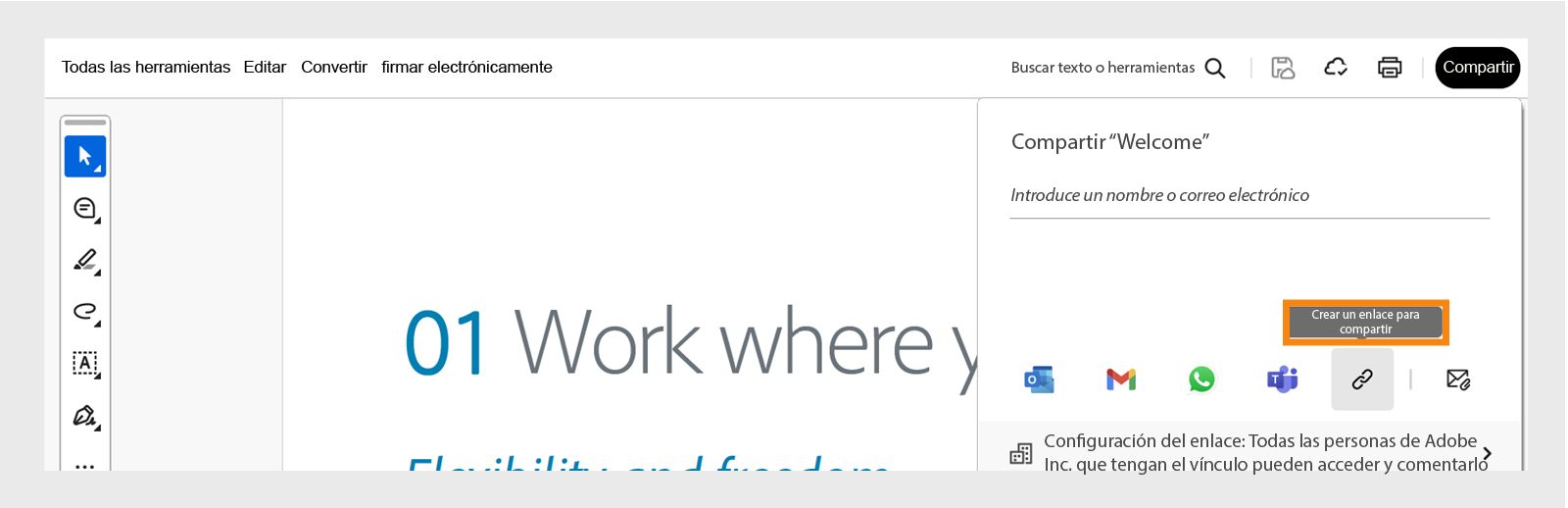This screenshot has height=508, width=1568.
Task: Click the create share link icon
Action: tap(1362, 380)
